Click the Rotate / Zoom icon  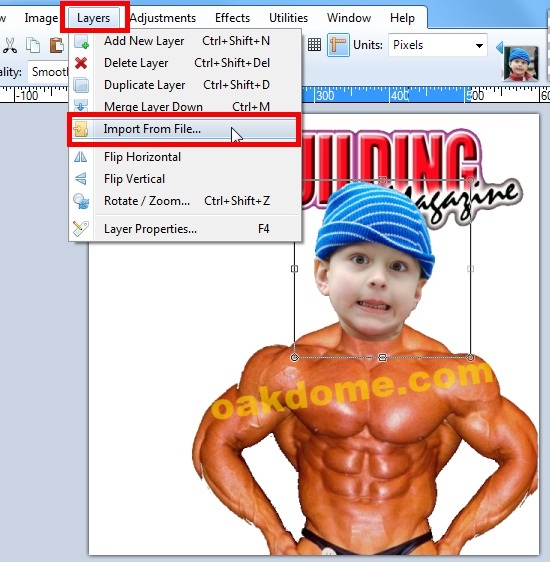[x=81, y=201]
